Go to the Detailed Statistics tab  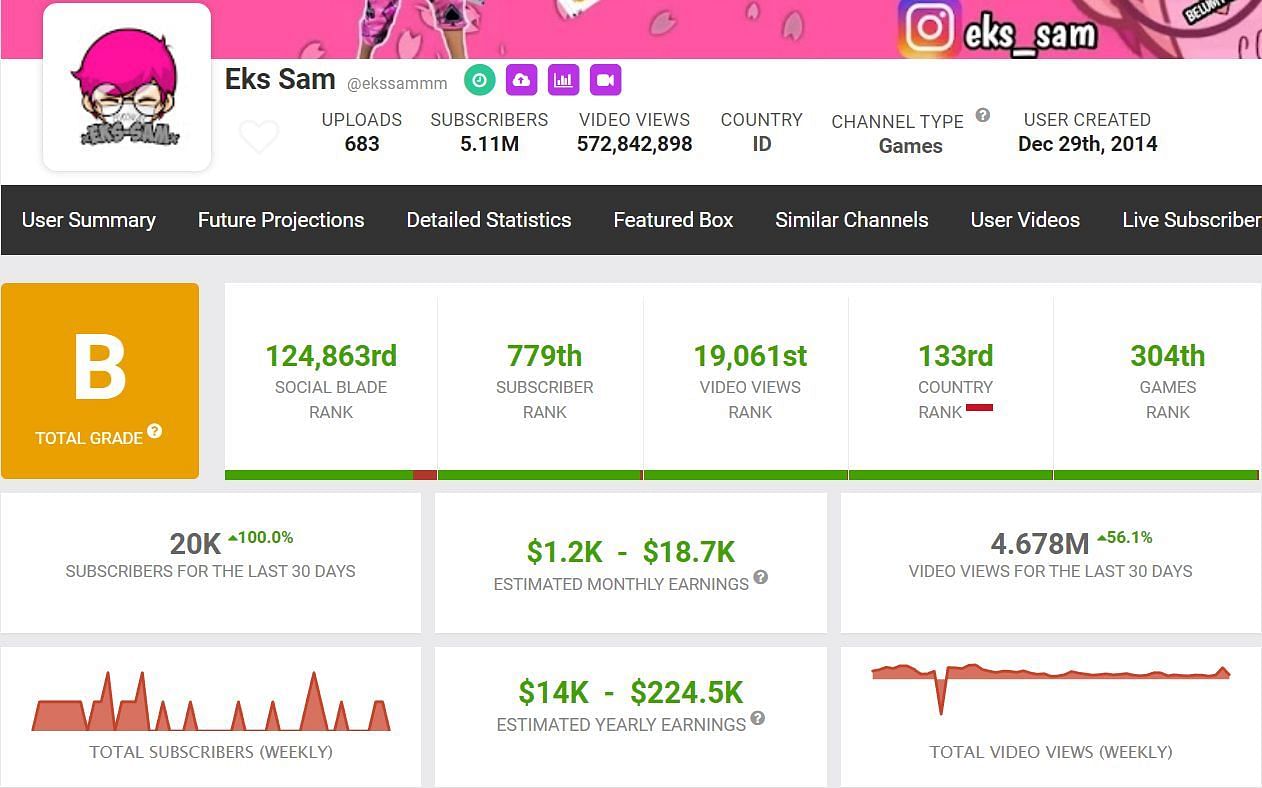[x=489, y=220]
